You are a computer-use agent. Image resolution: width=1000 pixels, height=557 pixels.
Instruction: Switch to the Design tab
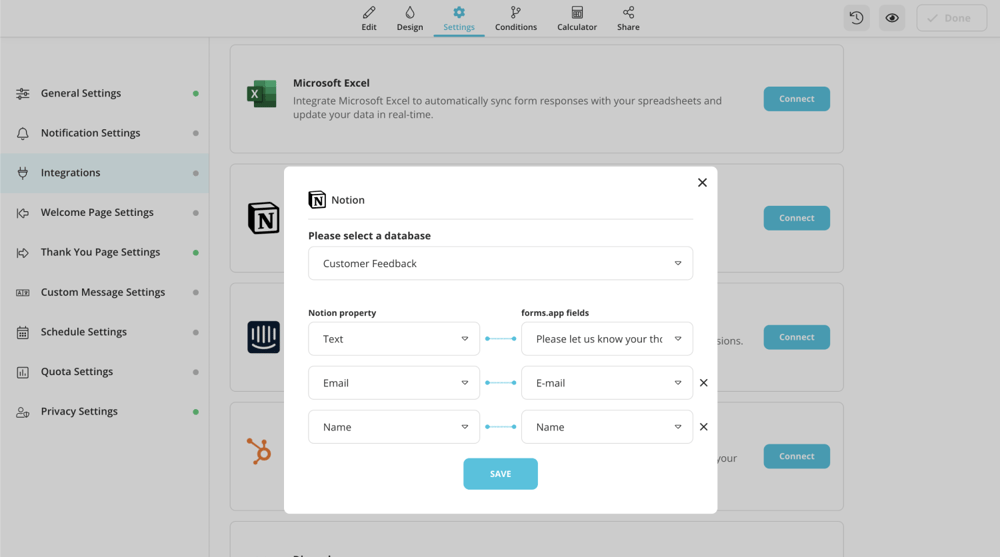tap(410, 18)
